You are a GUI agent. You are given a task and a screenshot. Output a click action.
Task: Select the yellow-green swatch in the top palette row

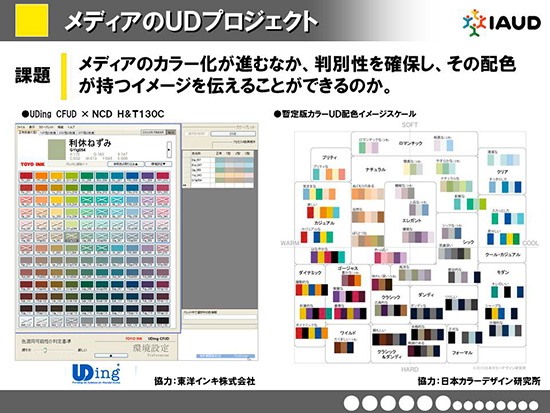[72, 176]
